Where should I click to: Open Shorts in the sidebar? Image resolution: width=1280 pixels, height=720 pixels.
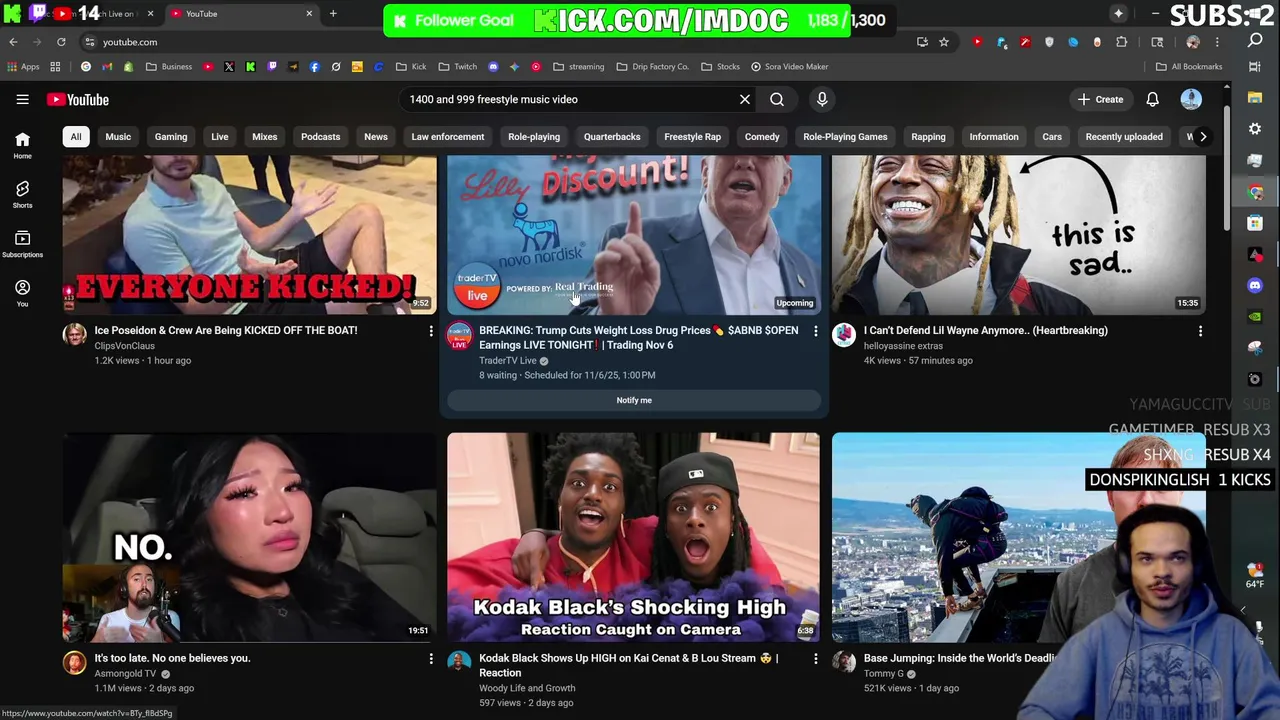tap(22, 194)
